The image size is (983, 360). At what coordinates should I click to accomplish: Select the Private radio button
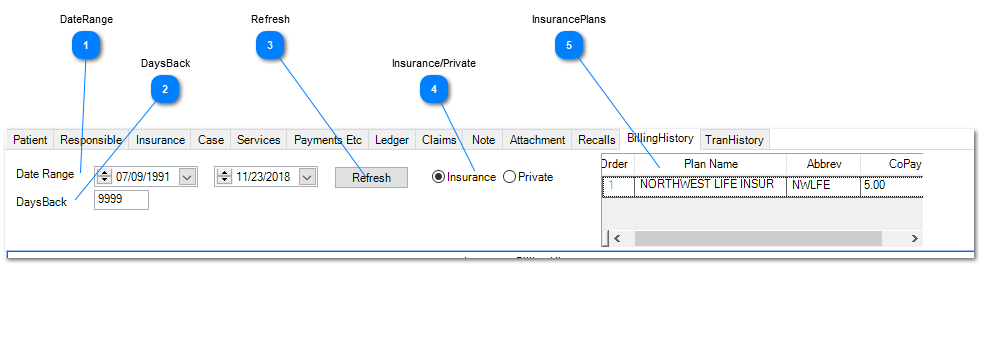528,177
